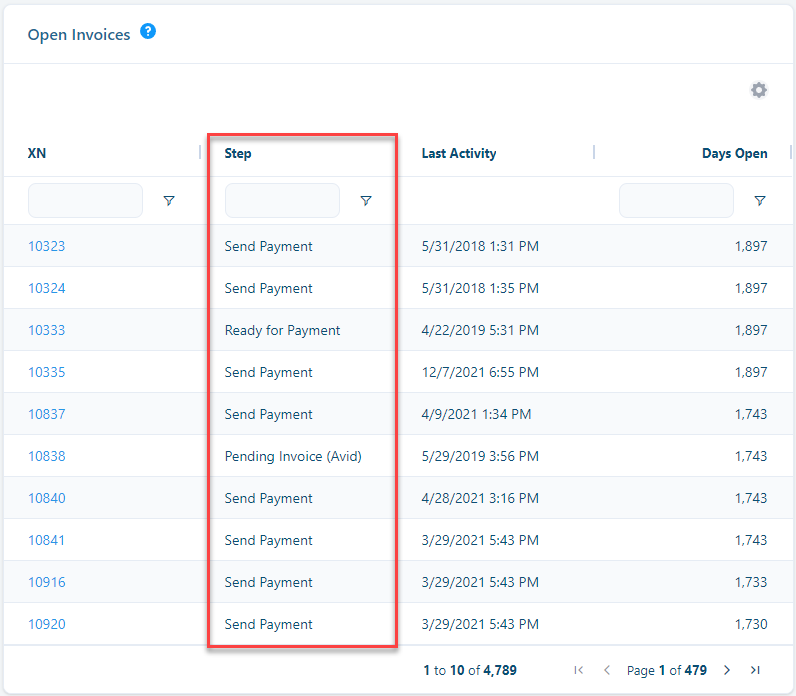Click Send Payment in row 10323
796x696 pixels.
[269, 247]
